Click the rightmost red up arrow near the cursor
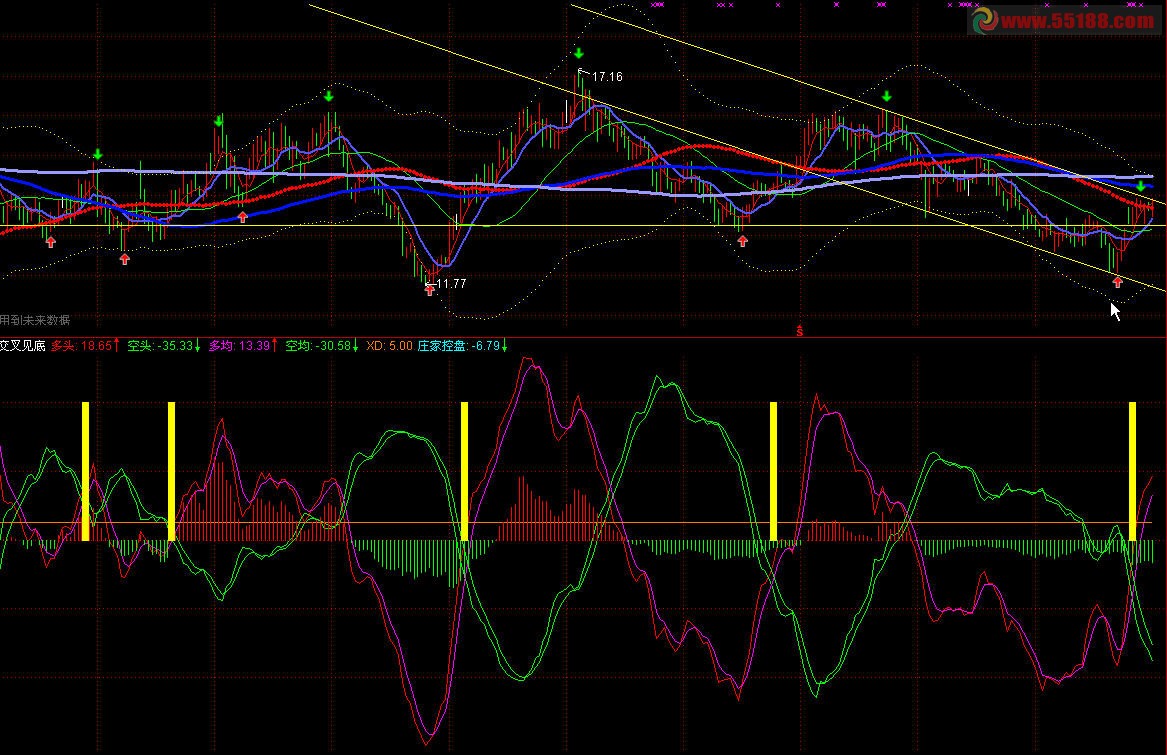1167x755 pixels. click(x=1117, y=282)
